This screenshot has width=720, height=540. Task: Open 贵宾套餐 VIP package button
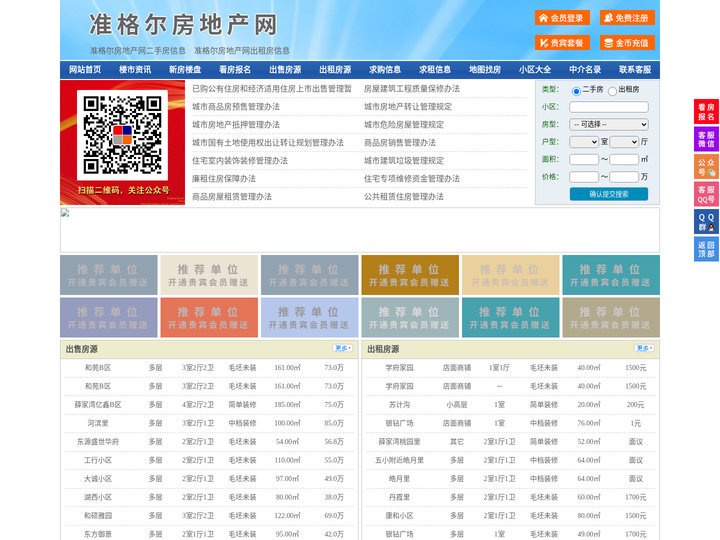point(562,43)
